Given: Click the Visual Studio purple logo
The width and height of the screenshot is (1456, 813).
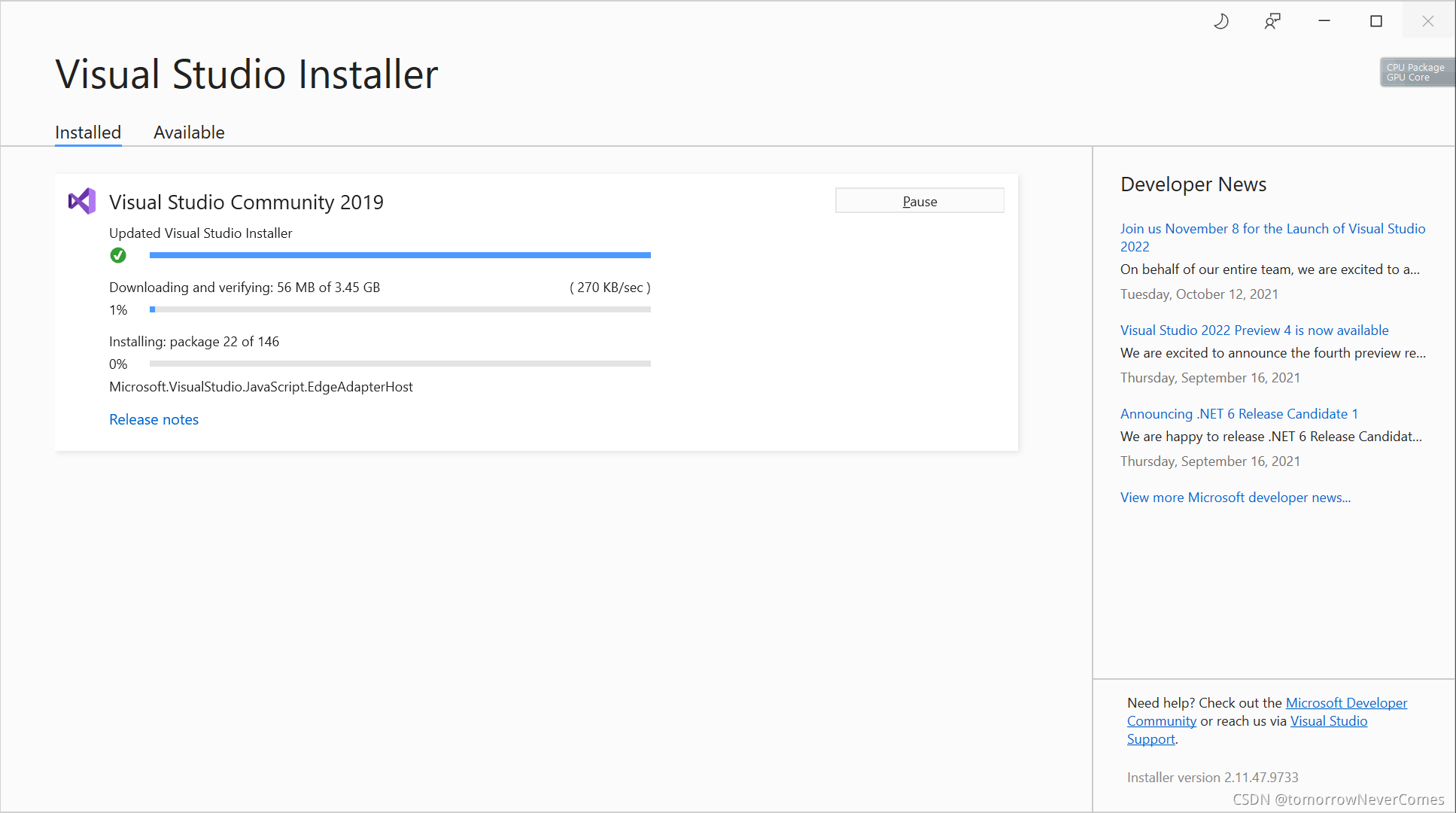Looking at the screenshot, I should click(x=82, y=201).
